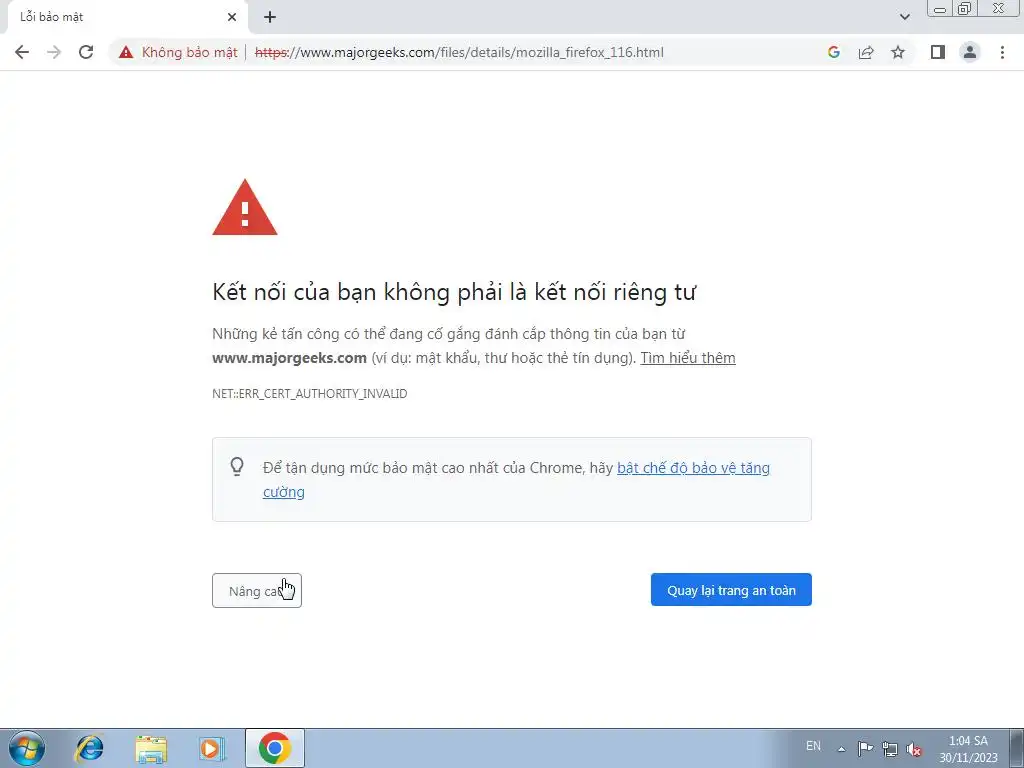This screenshot has width=1024, height=768.
Task: Open the Chrome side panel
Action: point(938,52)
